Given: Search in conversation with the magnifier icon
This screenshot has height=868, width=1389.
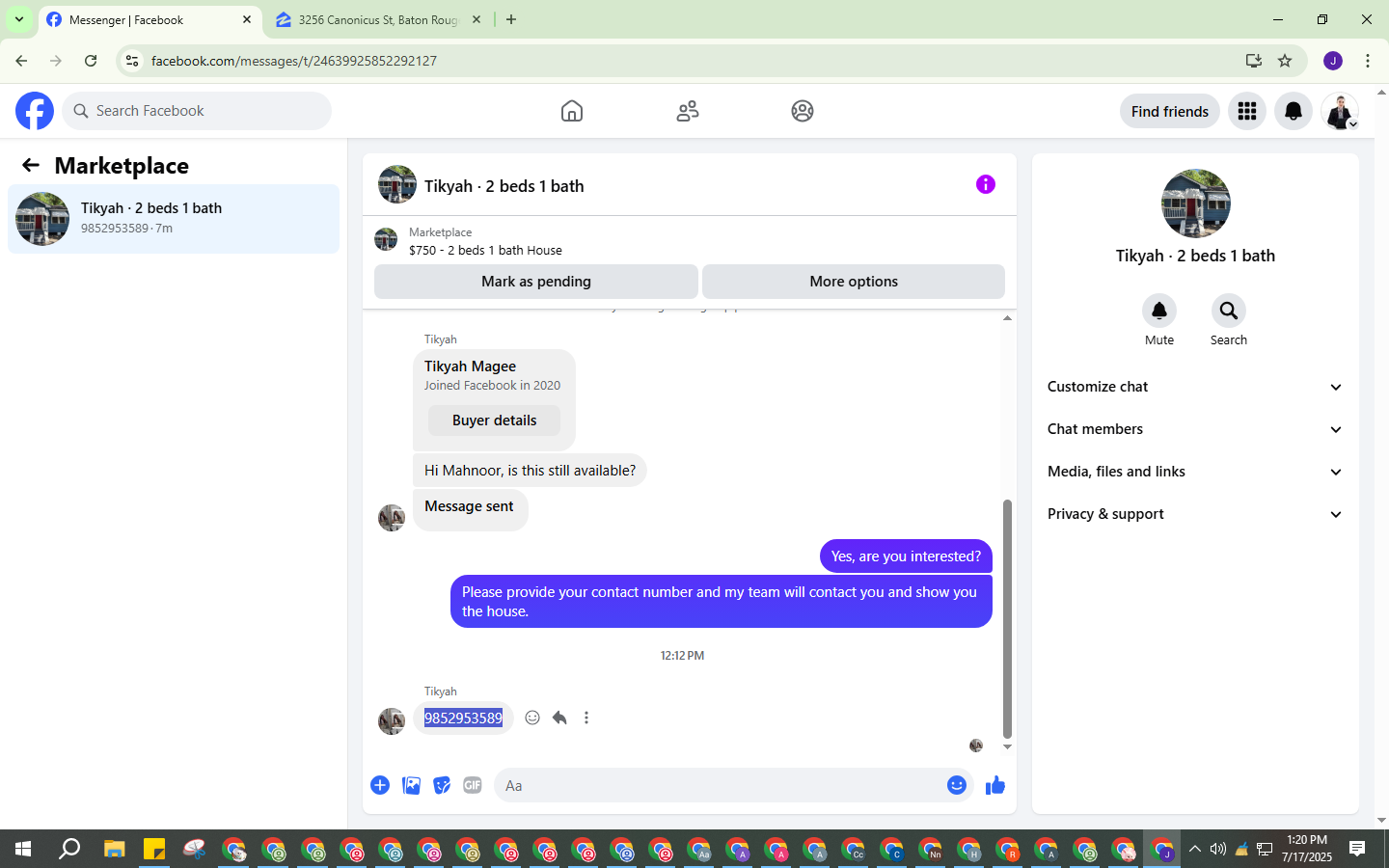Looking at the screenshot, I should (x=1229, y=311).
